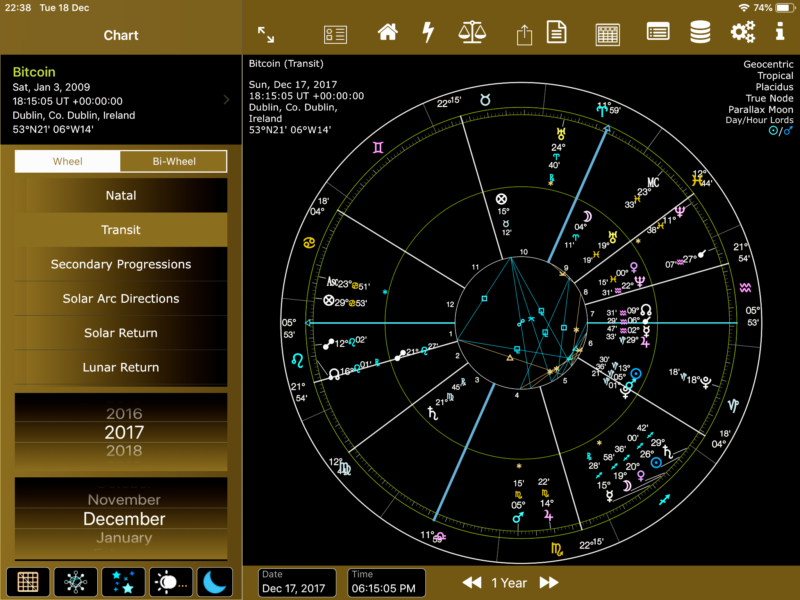
Task: Step forward one year with double arrows
Action: (x=548, y=582)
